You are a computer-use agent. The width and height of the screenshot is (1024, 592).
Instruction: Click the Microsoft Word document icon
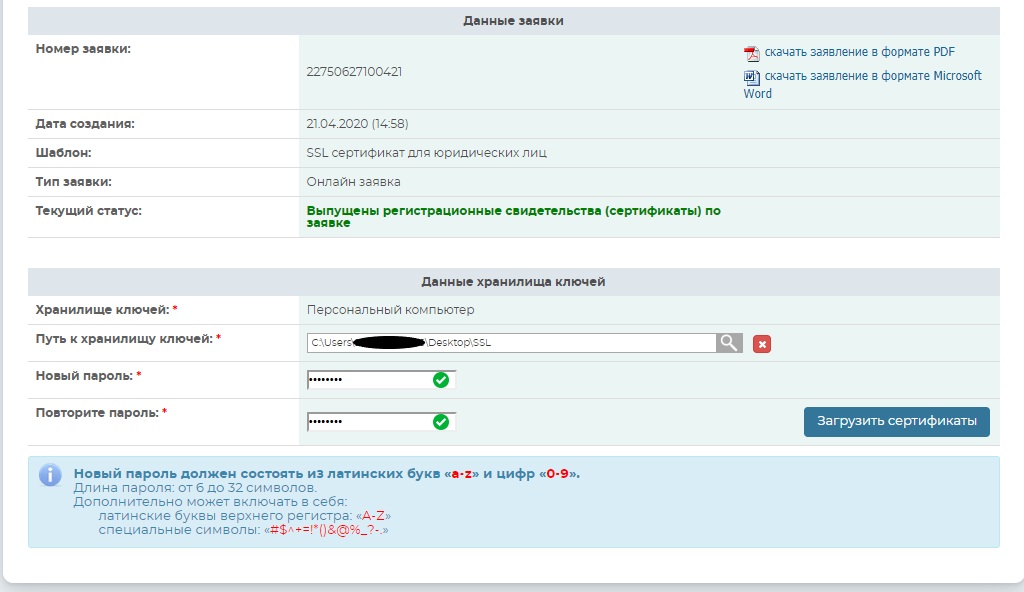[752, 77]
